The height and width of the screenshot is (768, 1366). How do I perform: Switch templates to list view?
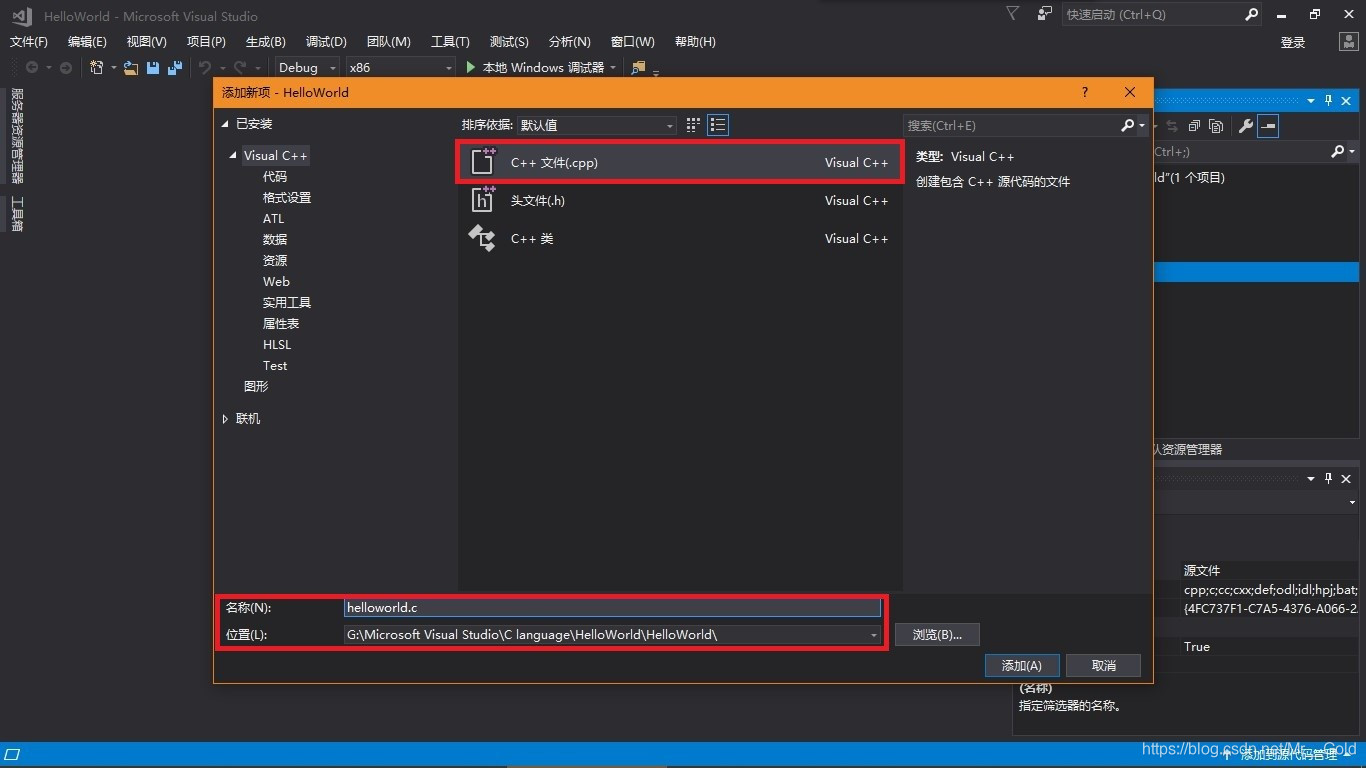point(718,125)
